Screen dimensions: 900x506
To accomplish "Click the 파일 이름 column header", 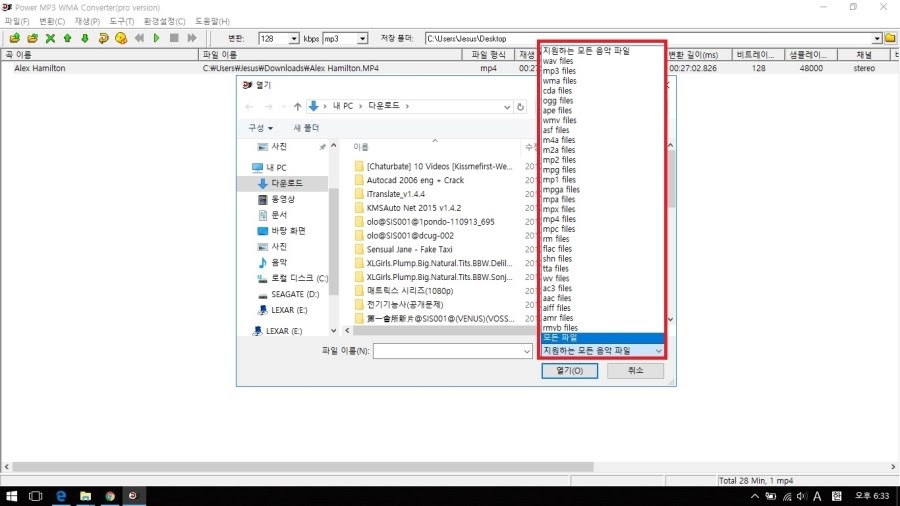I will click(331, 55).
